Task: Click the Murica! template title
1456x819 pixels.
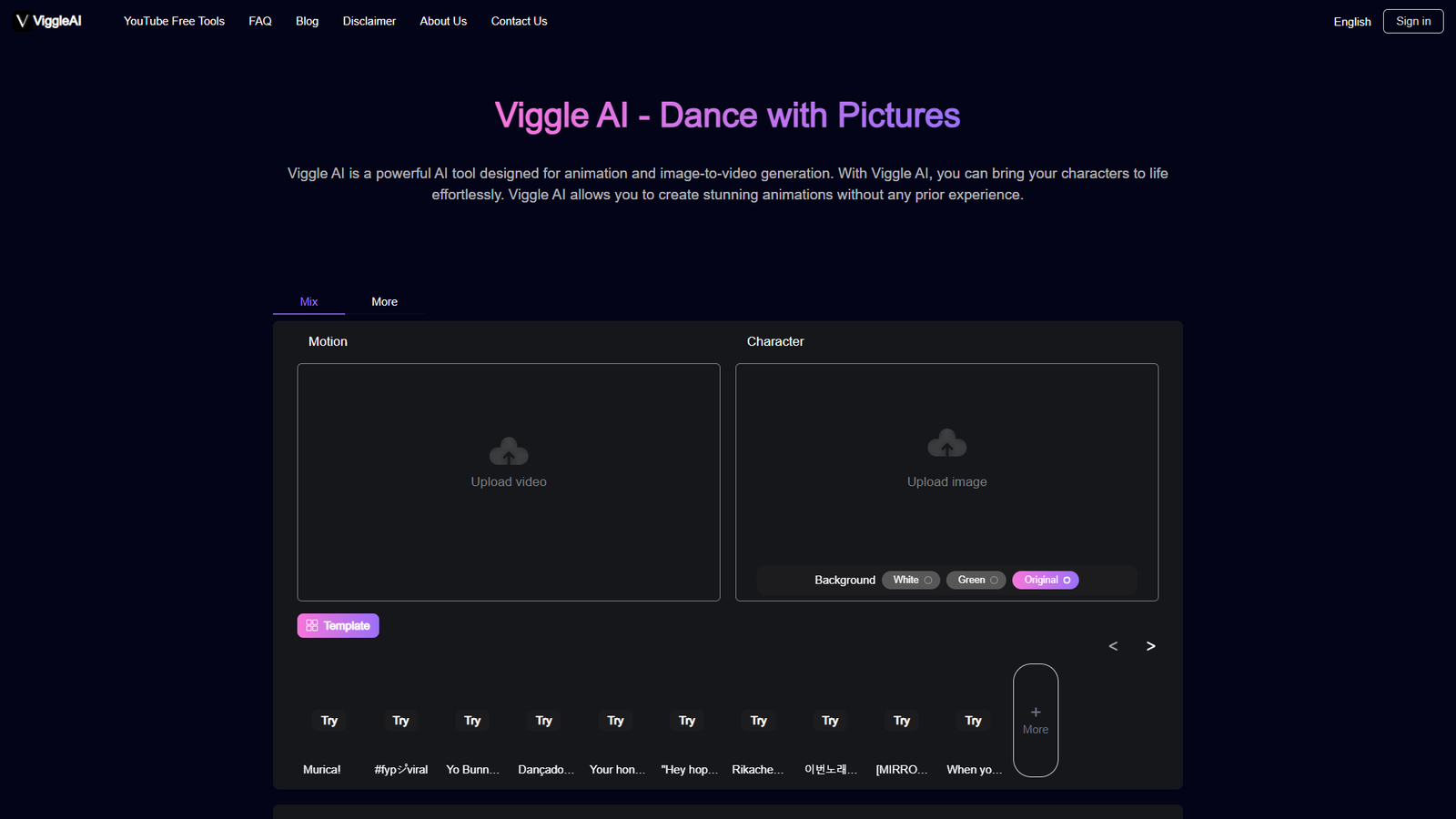Action: tap(322, 770)
